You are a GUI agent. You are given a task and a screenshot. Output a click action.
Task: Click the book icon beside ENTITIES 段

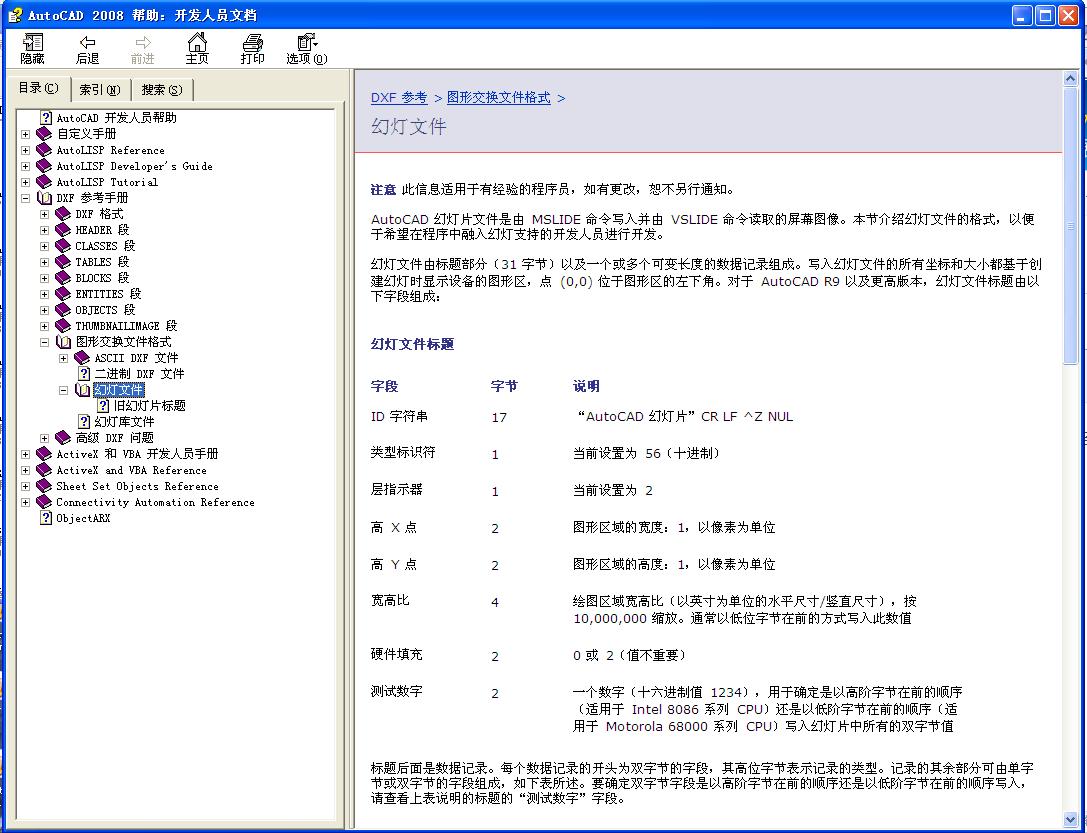coord(63,294)
